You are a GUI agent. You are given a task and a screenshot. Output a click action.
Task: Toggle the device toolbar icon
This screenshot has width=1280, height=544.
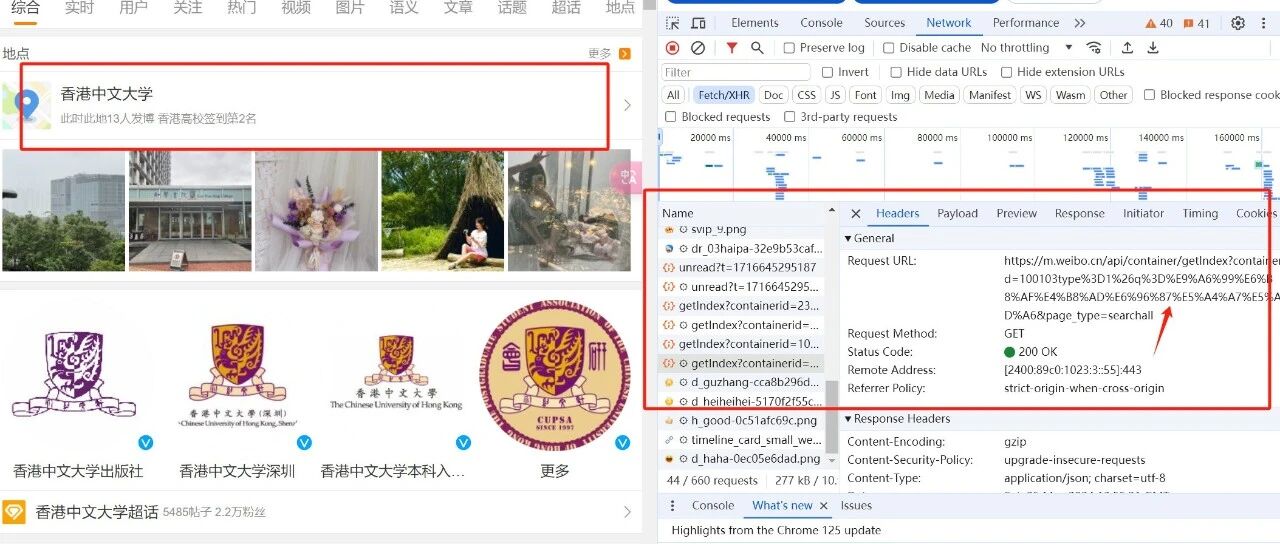pyautogui.click(x=698, y=23)
